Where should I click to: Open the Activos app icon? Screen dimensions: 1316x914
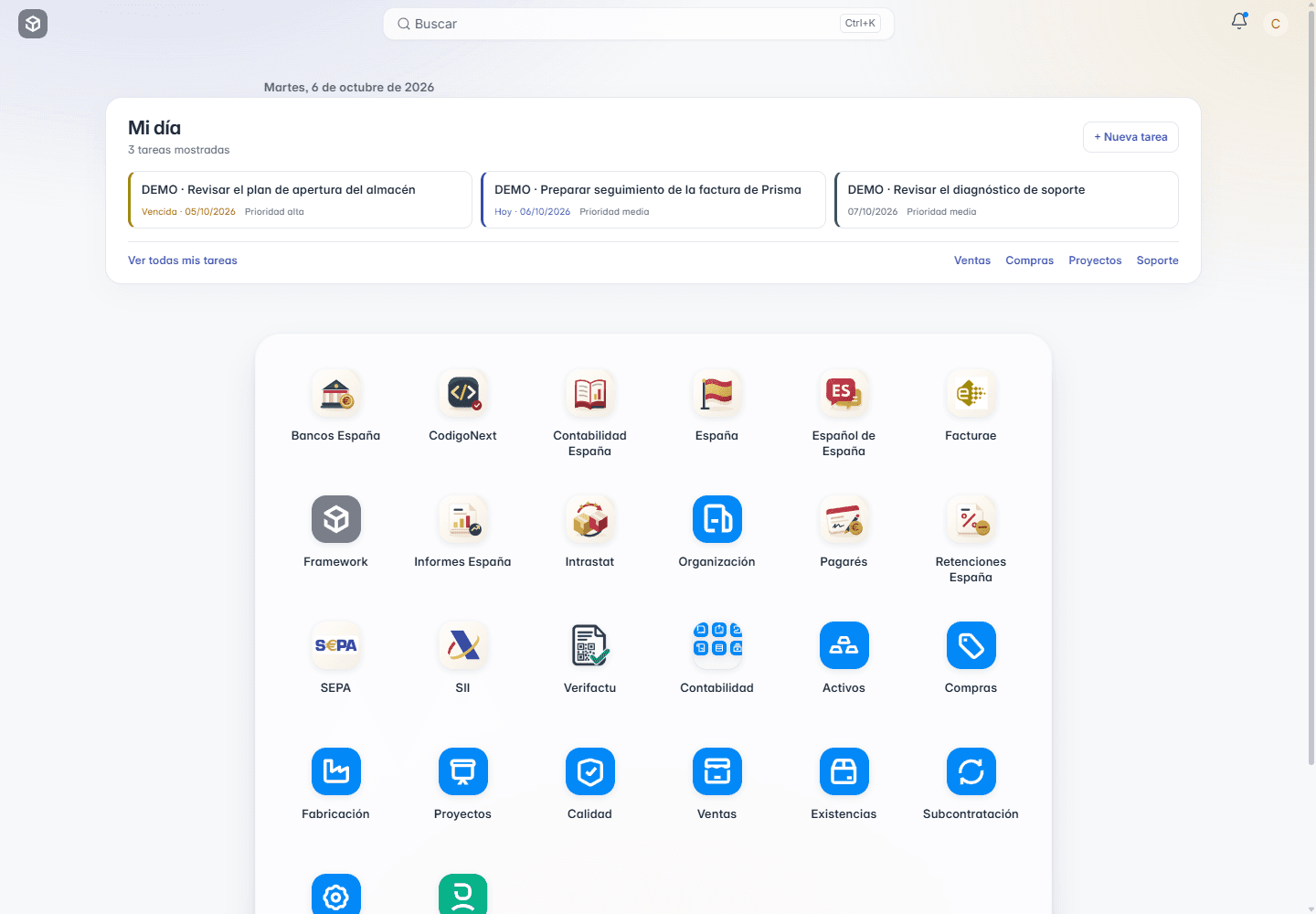(x=844, y=646)
